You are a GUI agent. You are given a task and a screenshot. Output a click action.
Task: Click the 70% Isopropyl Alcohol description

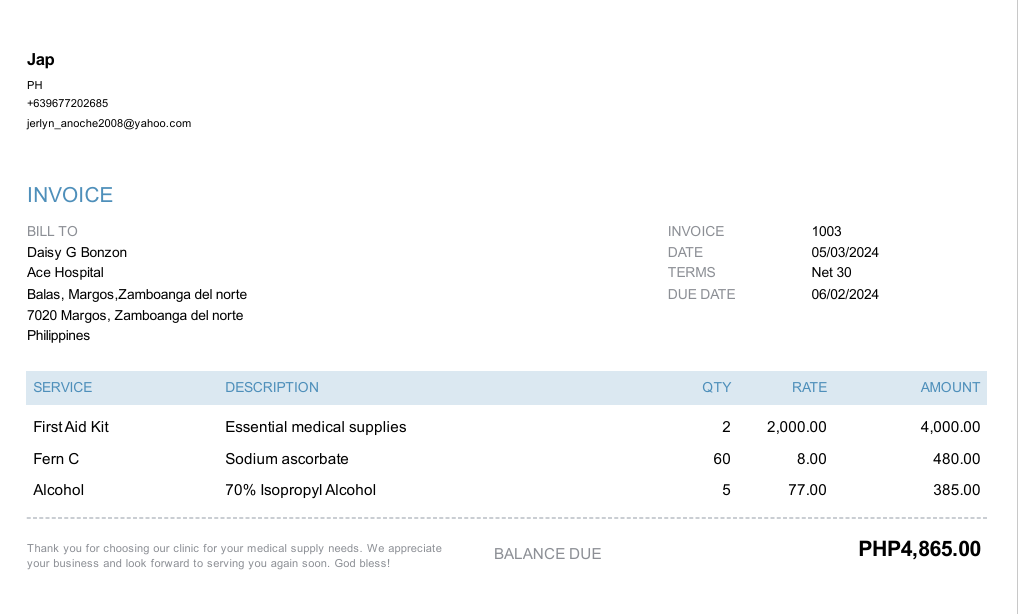300,490
